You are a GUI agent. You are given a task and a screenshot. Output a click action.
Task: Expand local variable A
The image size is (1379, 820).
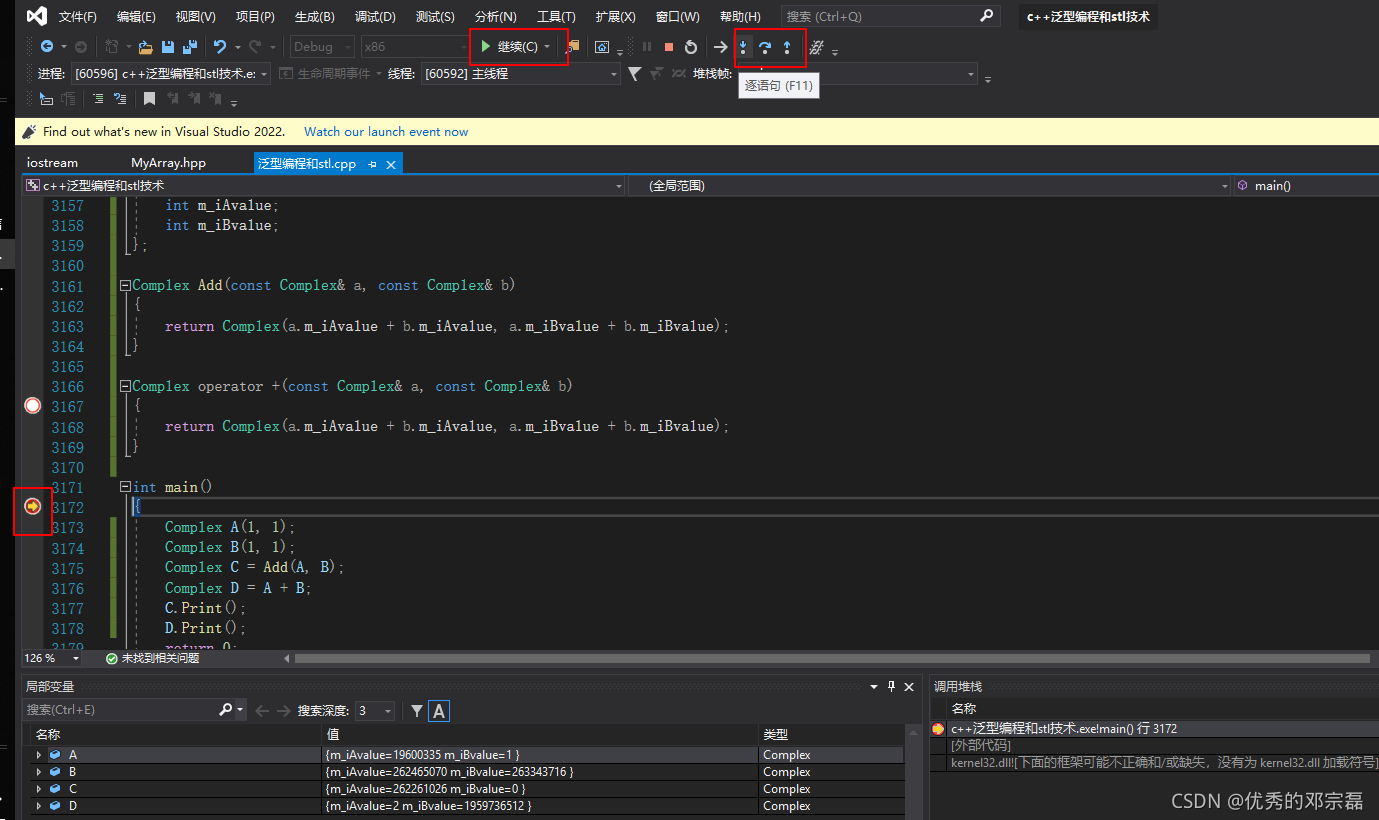coord(39,755)
